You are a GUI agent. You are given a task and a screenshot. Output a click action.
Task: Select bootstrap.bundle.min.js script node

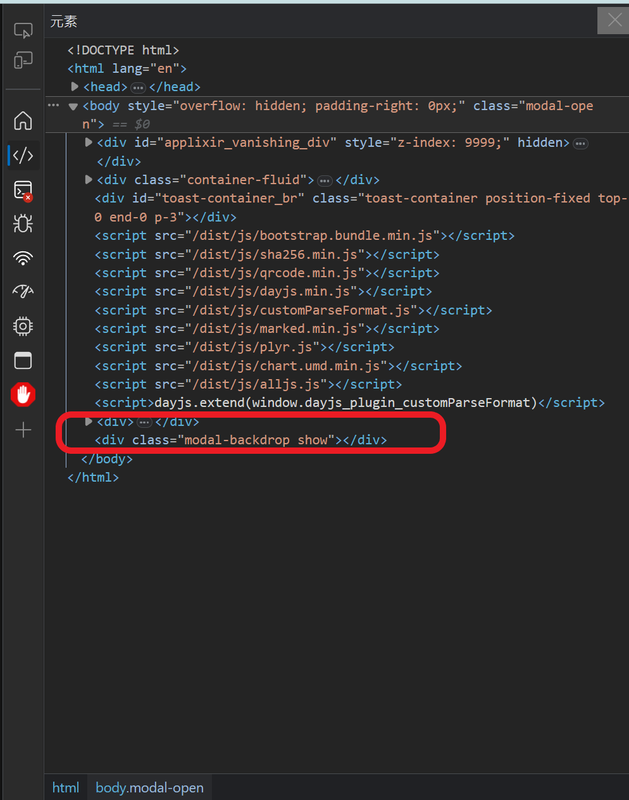(x=305, y=236)
